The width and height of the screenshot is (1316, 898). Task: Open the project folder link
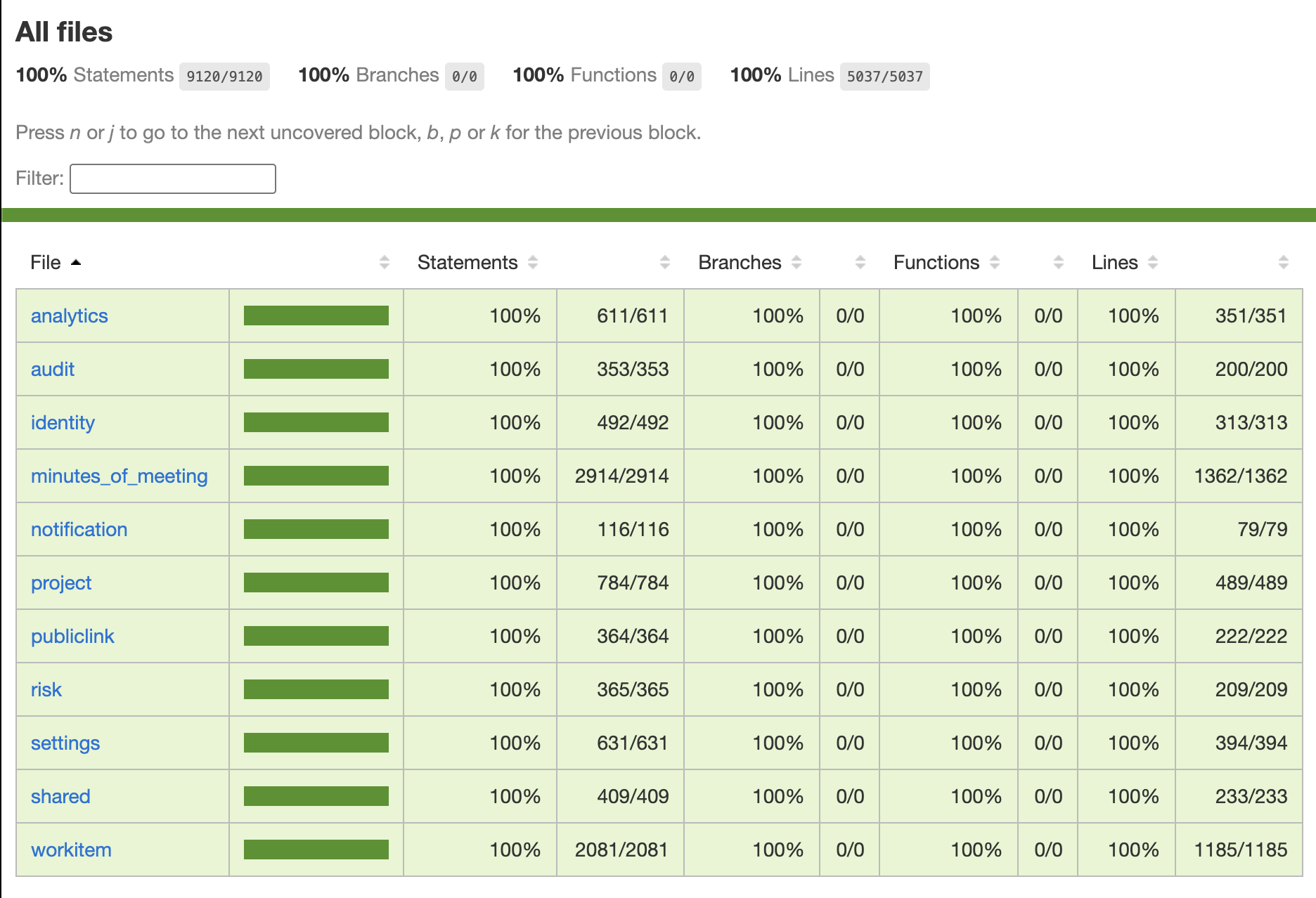pos(61,583)
